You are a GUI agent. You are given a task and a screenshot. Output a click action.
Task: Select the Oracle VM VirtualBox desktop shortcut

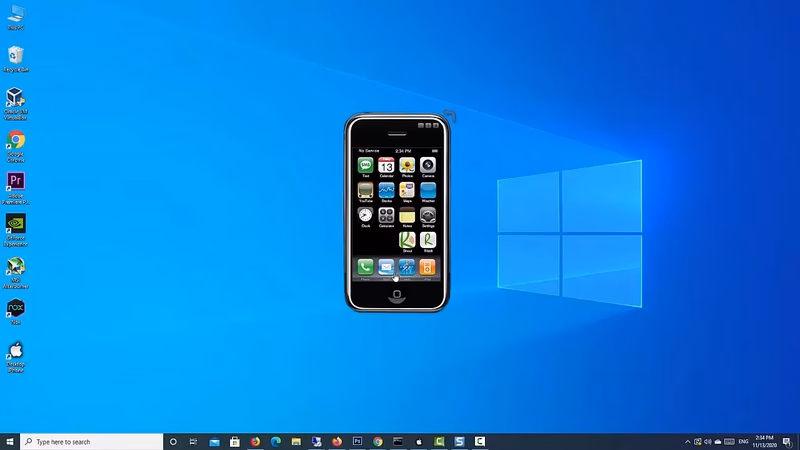pyautogui.click(x=16, y=104)
